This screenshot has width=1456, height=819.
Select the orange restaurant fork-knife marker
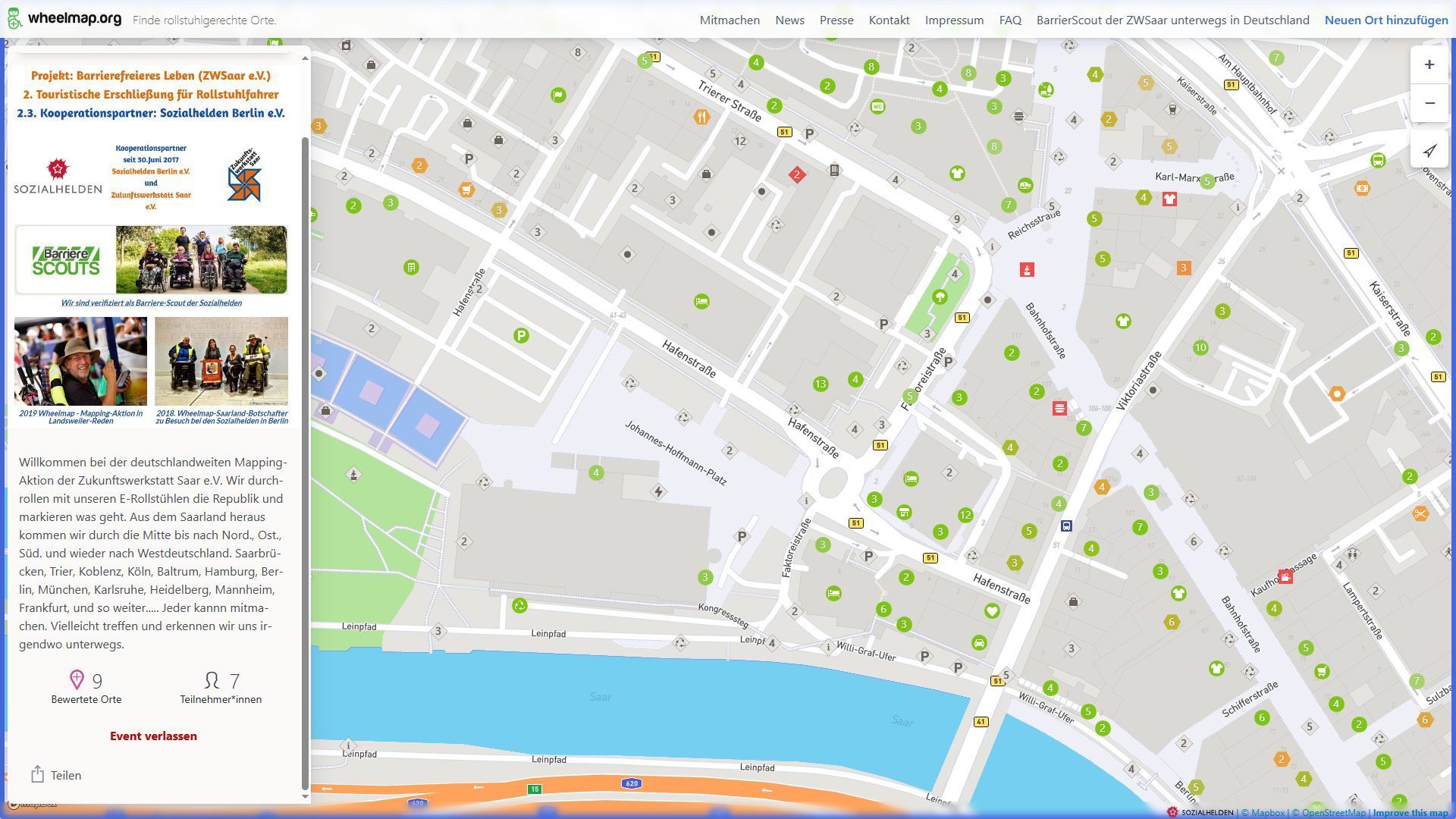pyautogui.click(x=701, y=117)
